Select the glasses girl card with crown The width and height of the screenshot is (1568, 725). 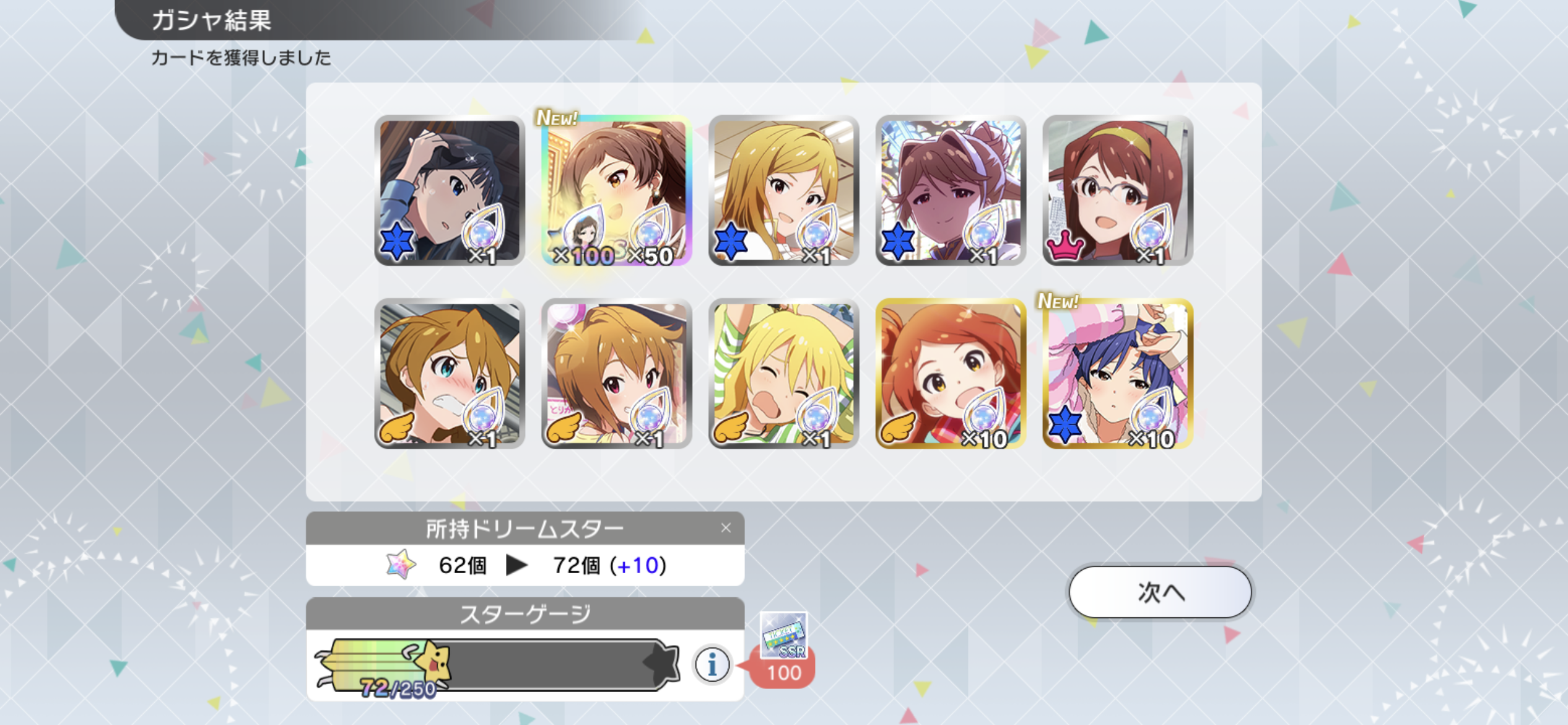1118,190
